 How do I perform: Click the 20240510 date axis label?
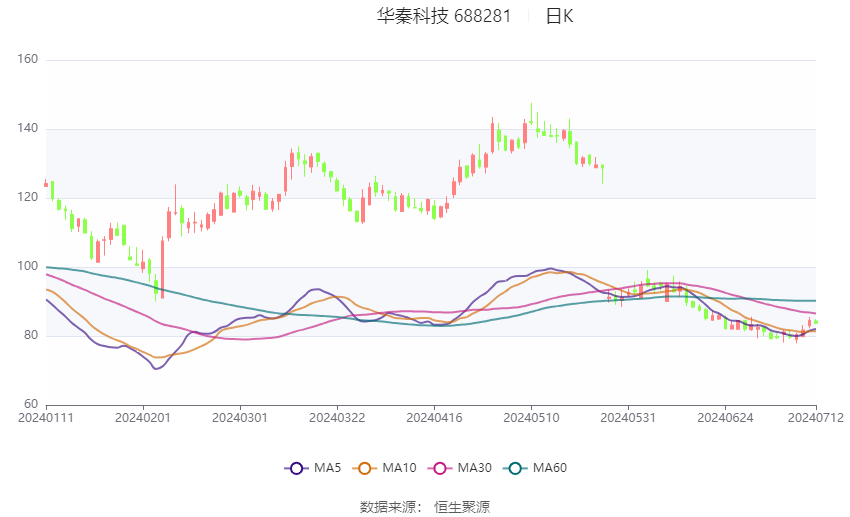[x=531, y=418]
